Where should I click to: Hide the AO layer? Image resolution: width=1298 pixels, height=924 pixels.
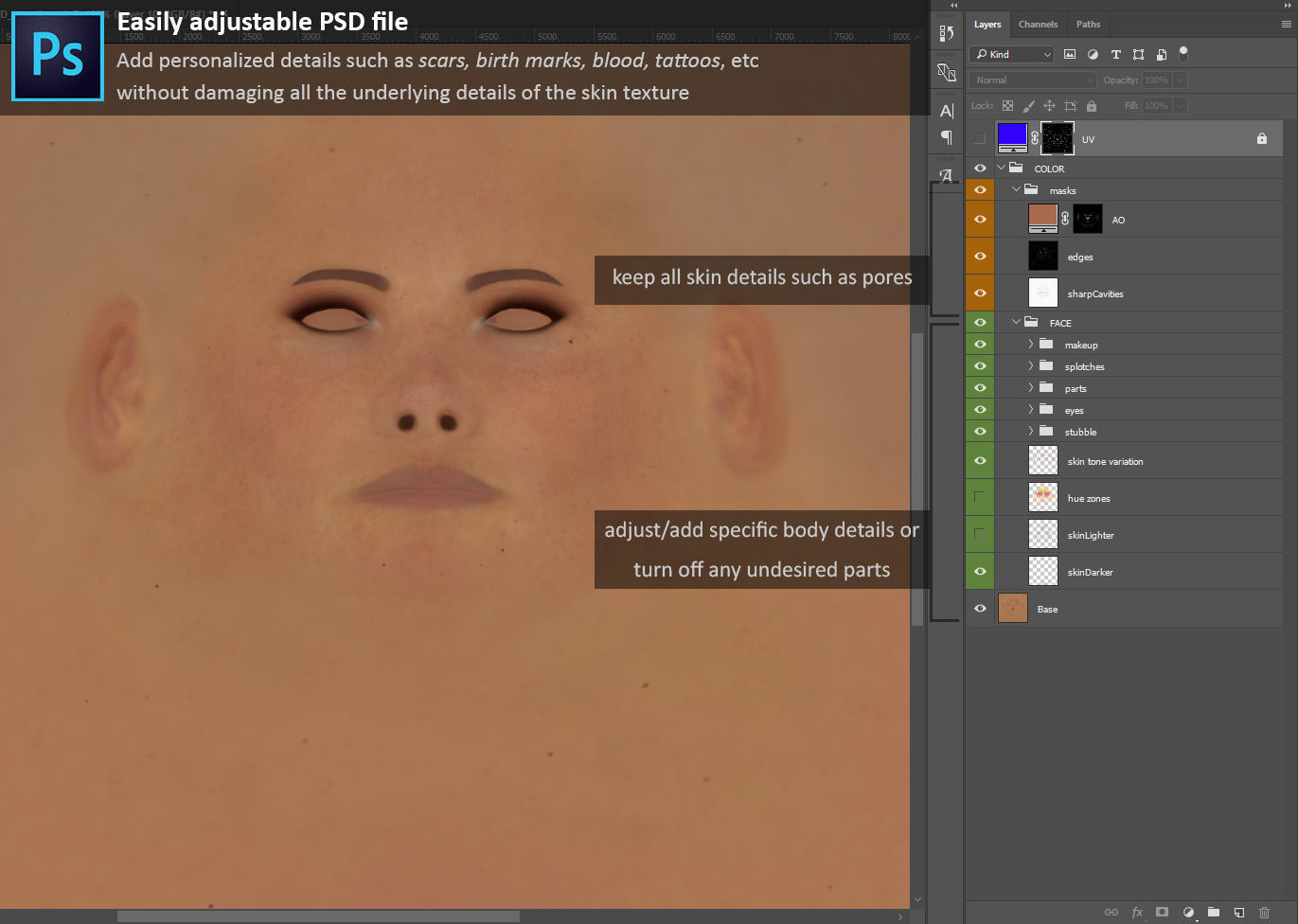point(980,219)
